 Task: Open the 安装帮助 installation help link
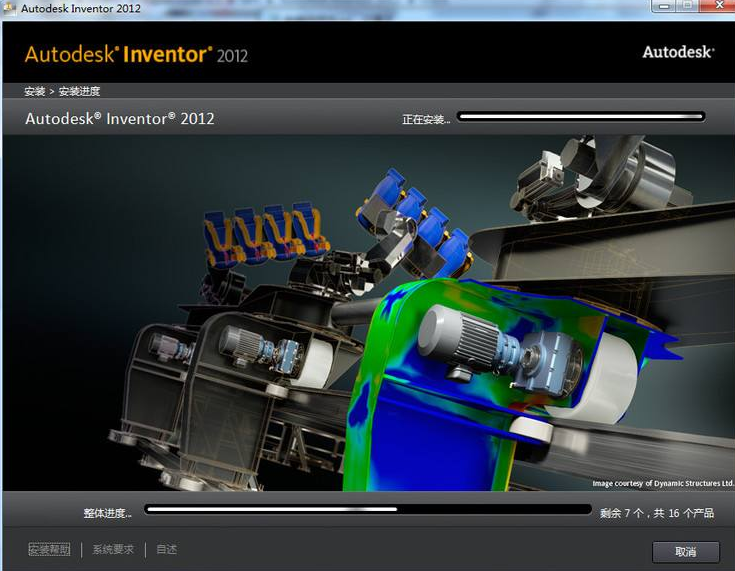coord(49,549)
